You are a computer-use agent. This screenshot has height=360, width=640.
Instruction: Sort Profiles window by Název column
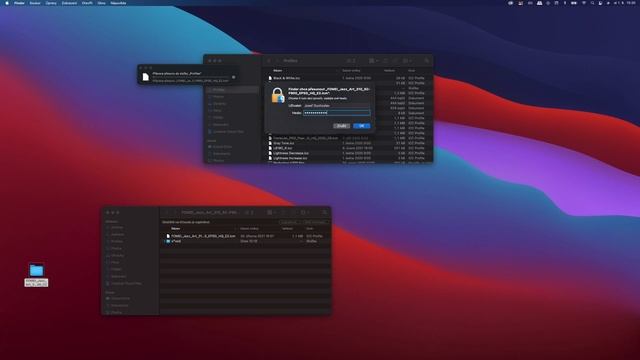point(278,71)
